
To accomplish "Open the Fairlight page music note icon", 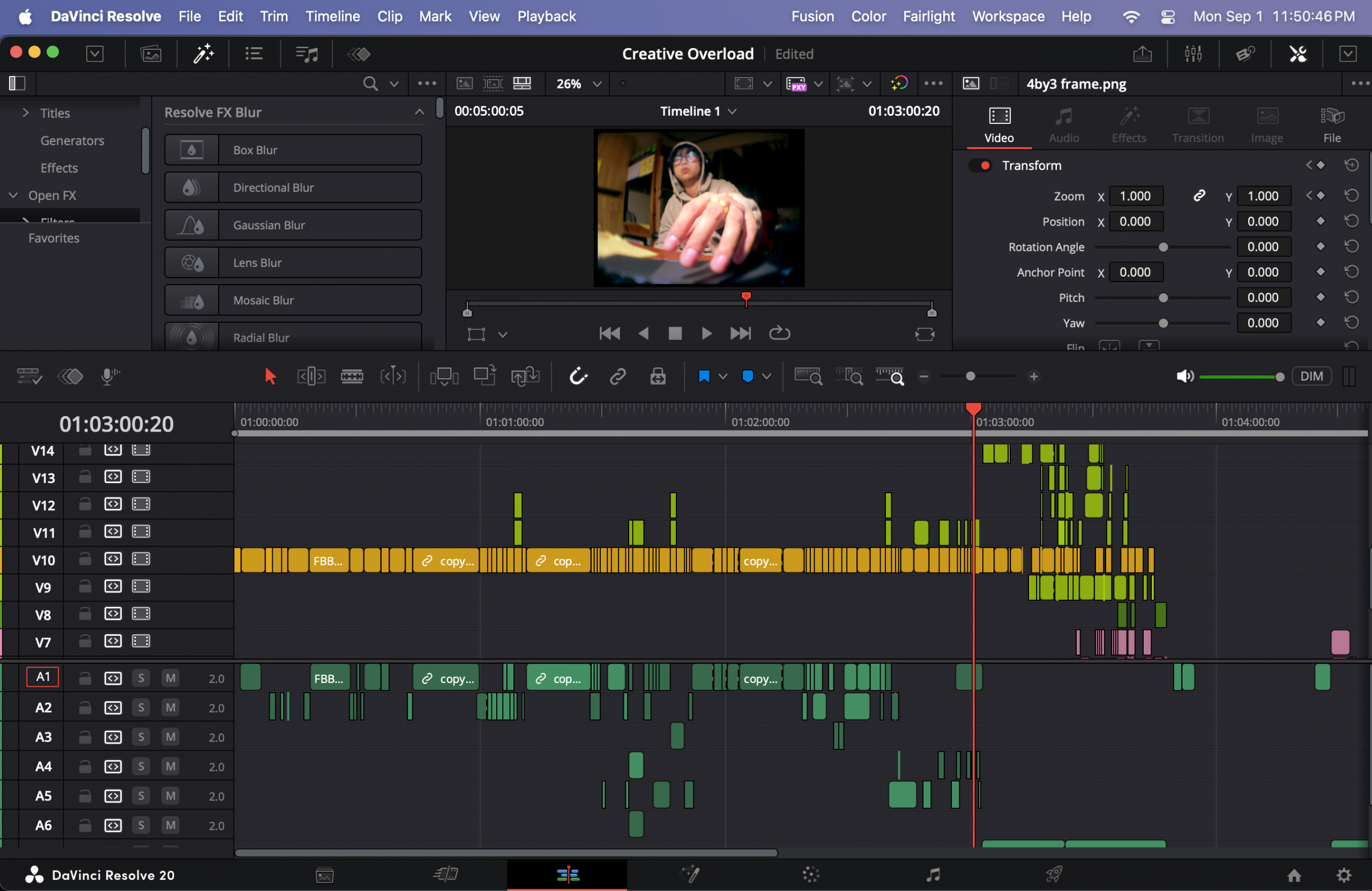I will pos(933,875).
